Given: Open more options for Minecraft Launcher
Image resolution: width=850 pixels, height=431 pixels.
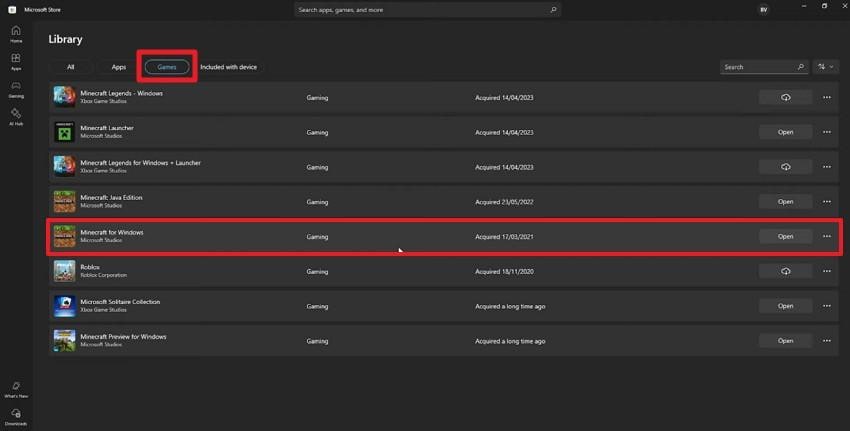Looking at the screenshot, I should pos(827,132).
